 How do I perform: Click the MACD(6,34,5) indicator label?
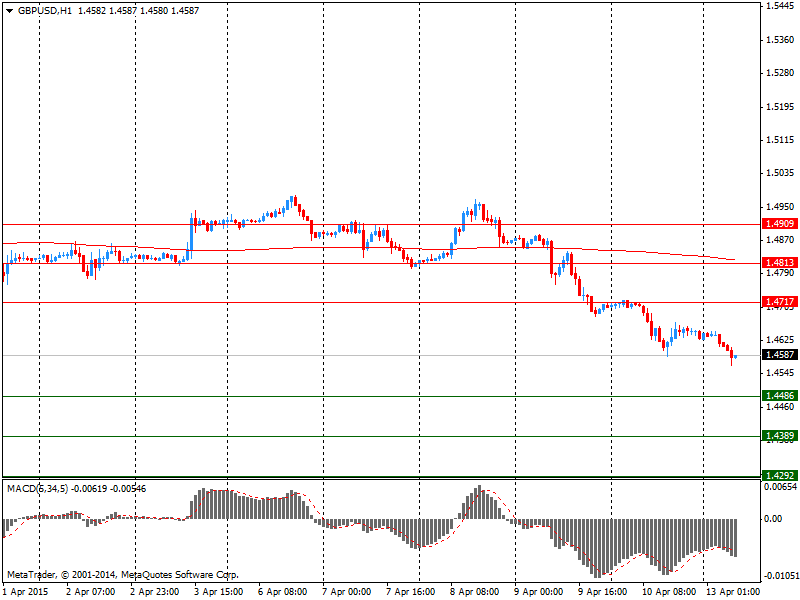point(37,489)
